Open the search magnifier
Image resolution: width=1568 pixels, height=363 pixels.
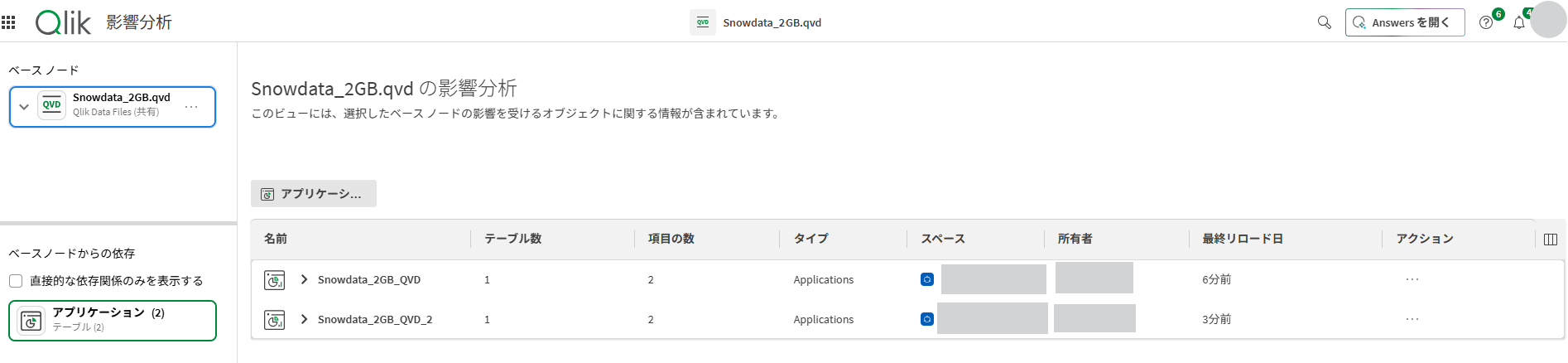pos(1325,22)
